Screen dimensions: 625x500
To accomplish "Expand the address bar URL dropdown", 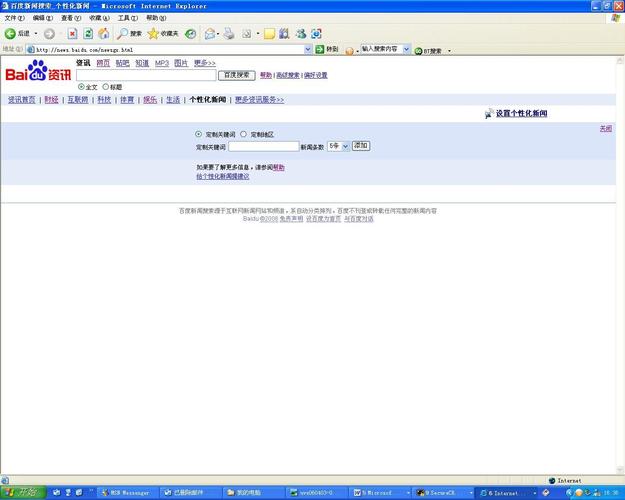I will (308, 49).
